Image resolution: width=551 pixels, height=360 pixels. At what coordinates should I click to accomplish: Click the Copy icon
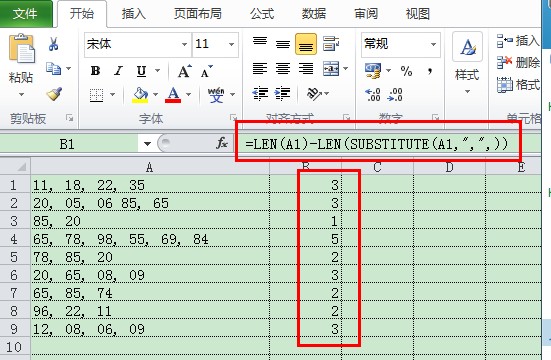[53, 69]
